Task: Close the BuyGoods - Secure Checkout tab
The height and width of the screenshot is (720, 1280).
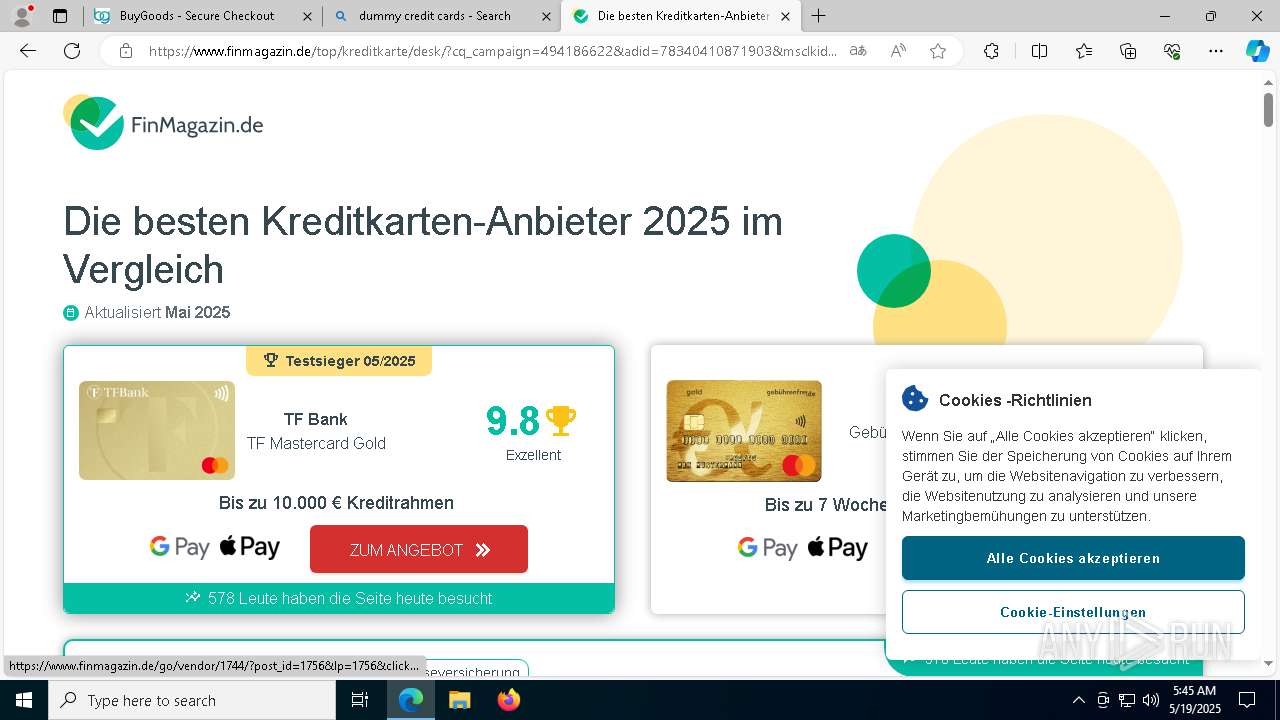Action: [307, 16]
